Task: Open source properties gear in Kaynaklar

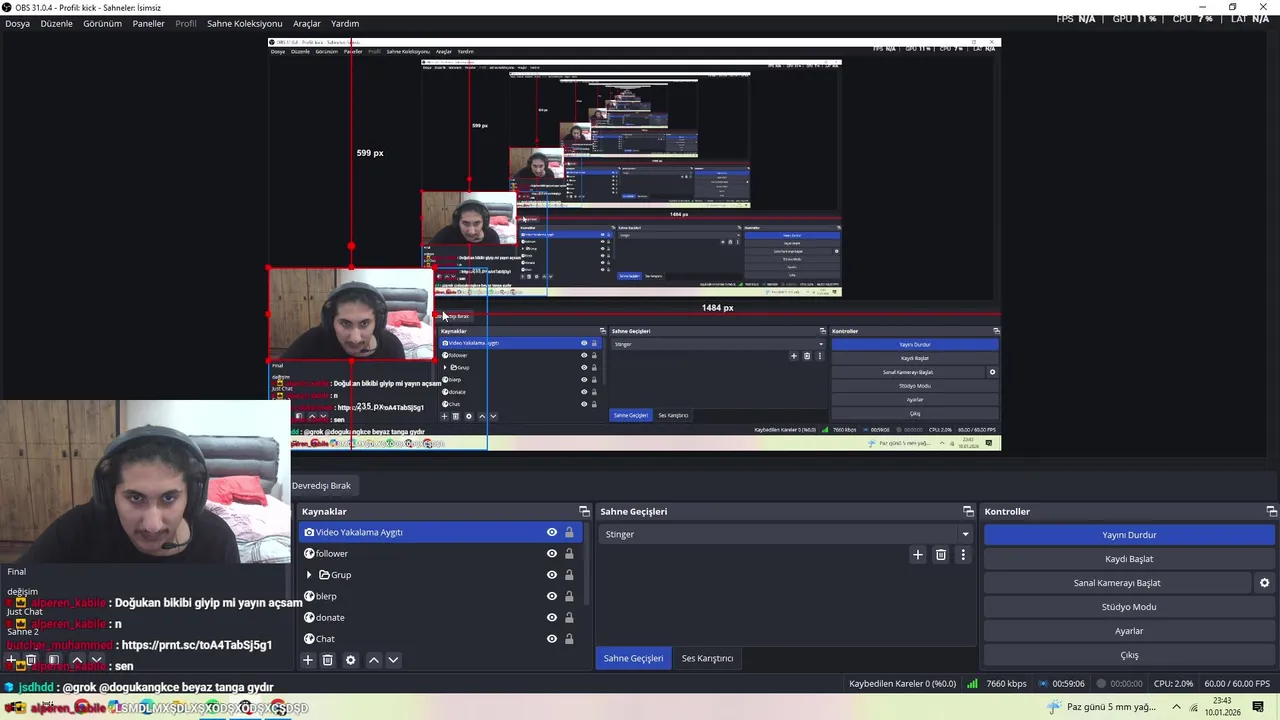Action: (x=350, y=660)
